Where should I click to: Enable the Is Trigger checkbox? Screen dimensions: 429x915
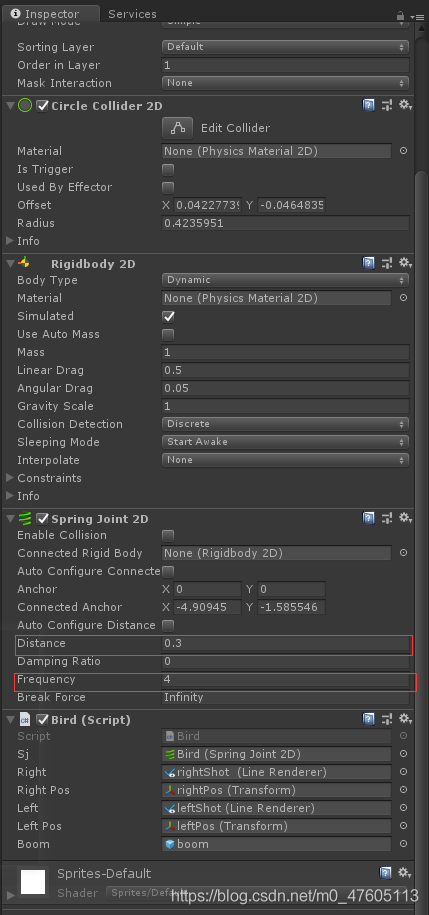click(168, 169)
